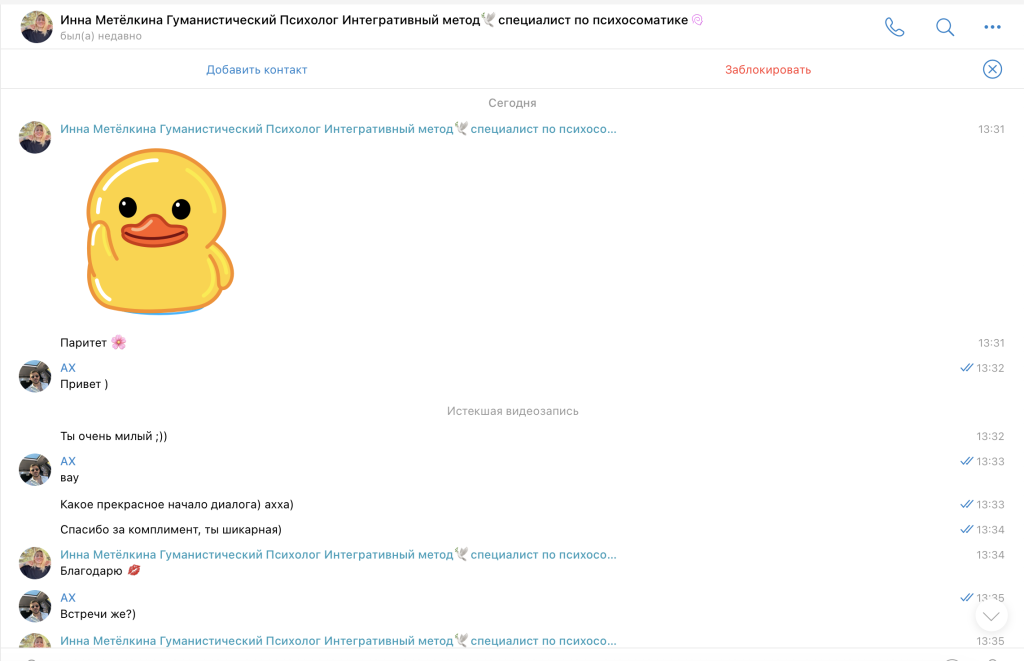Click chat title in the header
This screenshot has height=661, width=1024.
(x=381, y=20)
